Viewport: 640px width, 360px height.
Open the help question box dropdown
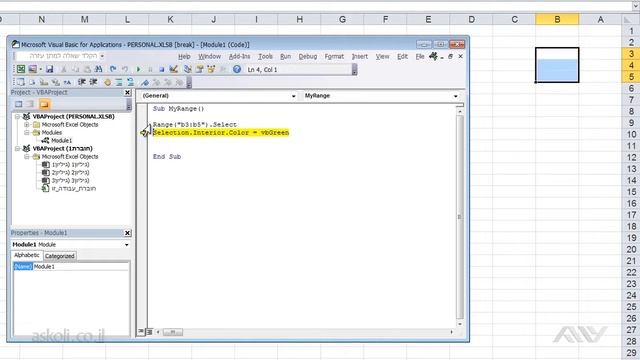pos(102,56)
